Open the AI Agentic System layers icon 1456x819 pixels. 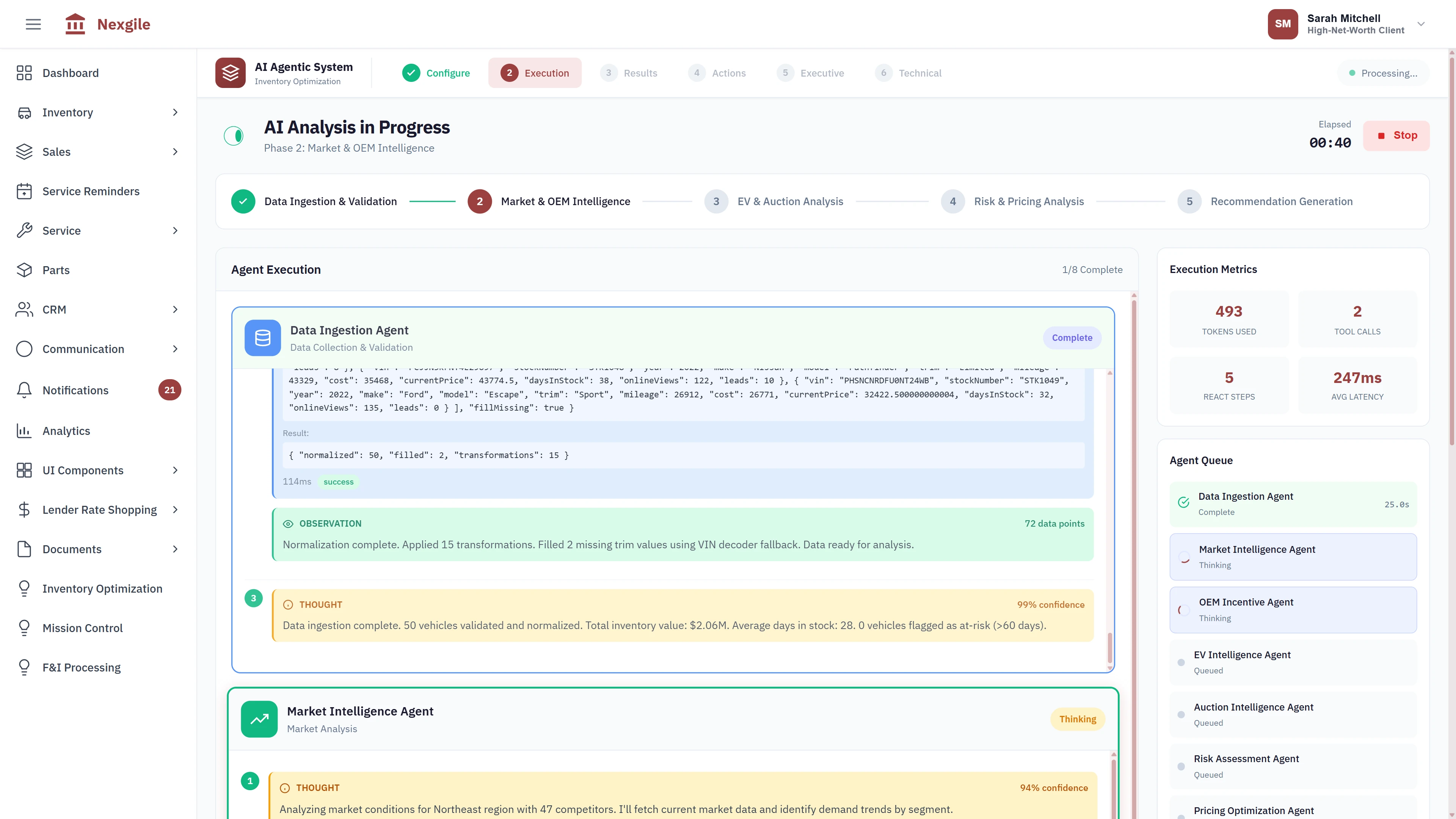coord(231,72)
